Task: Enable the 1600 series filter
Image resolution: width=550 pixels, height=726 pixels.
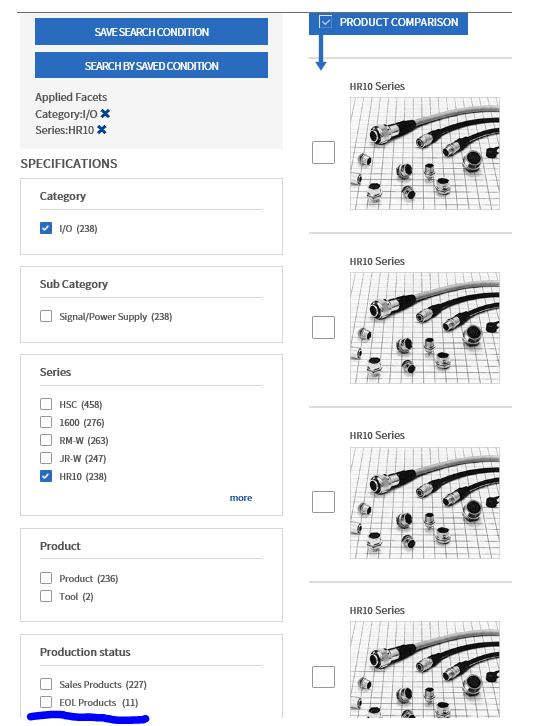Action: 46,422
